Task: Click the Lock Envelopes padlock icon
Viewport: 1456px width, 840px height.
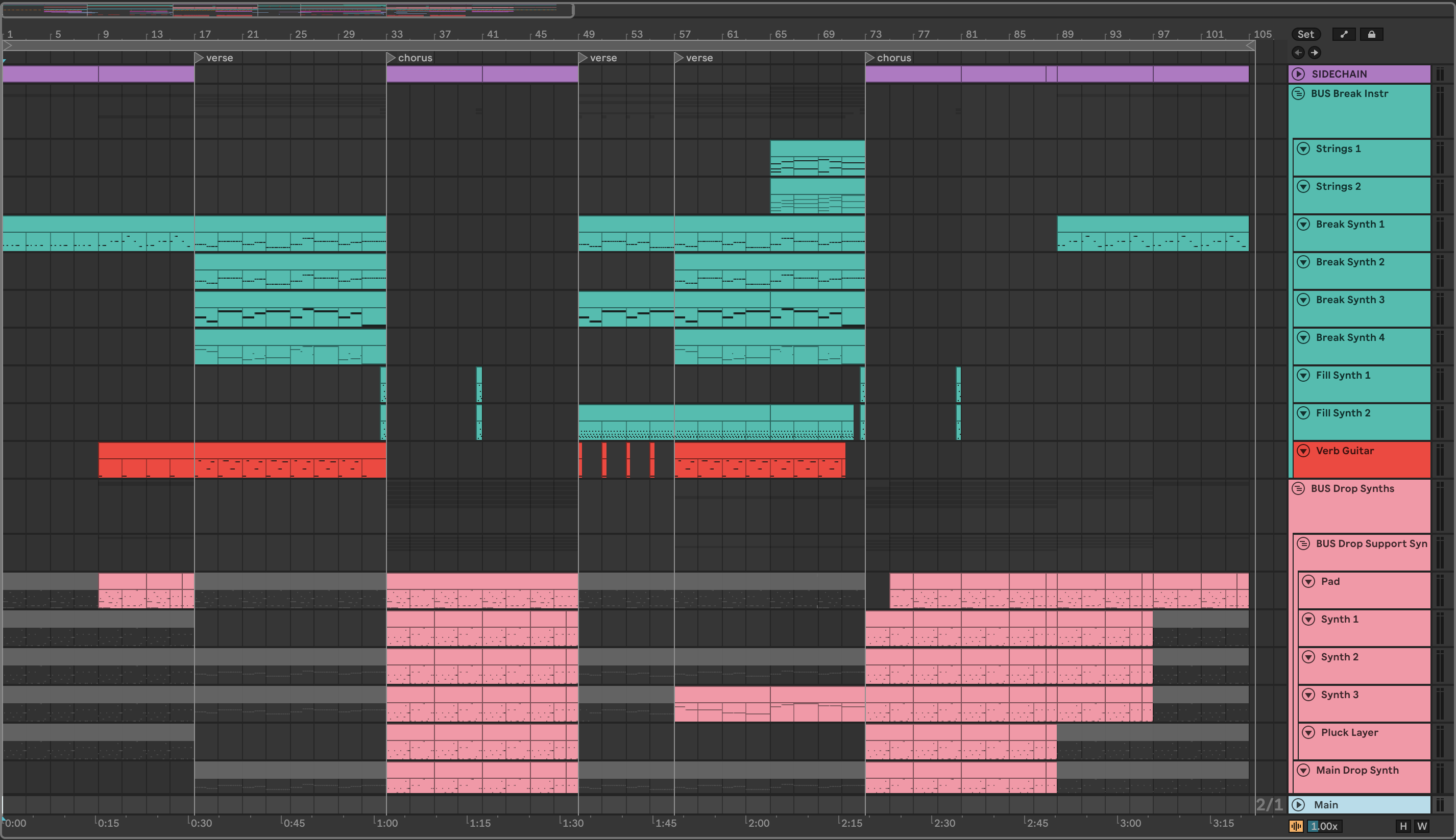Action: [x=1372, y=34]
